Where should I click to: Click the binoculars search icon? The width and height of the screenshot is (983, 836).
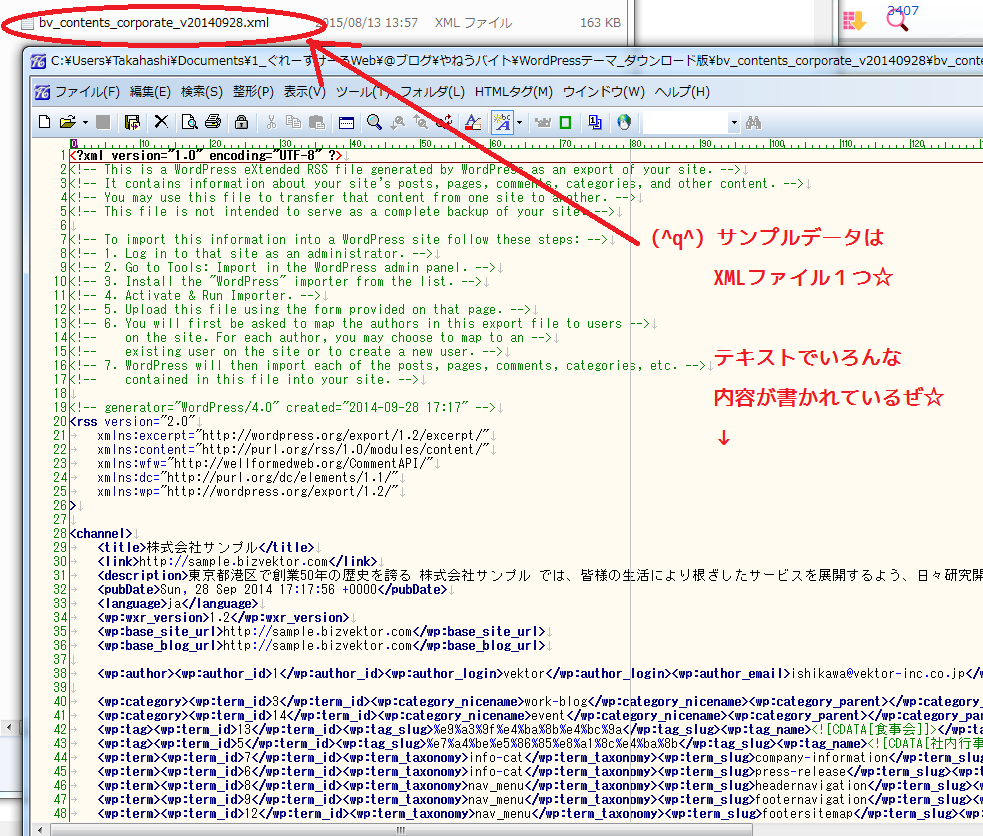tap(754, 123)
